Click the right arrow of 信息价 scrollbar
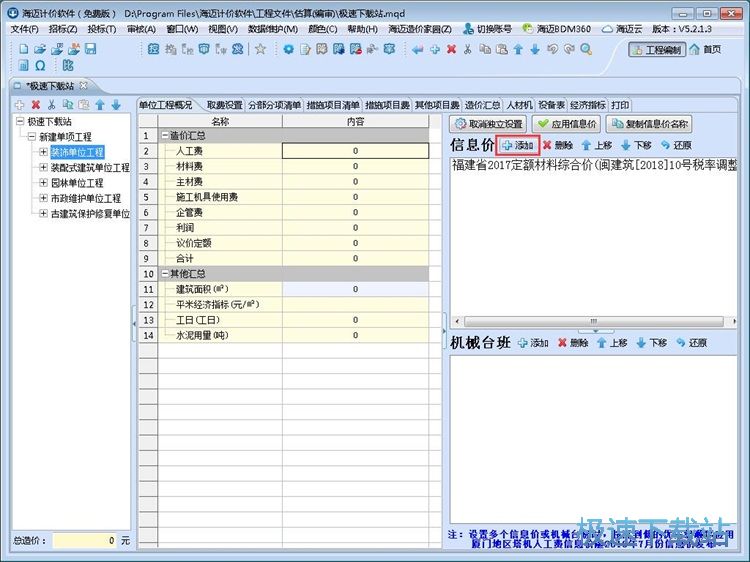The image size is (750, 562). [x=734, y=321]
